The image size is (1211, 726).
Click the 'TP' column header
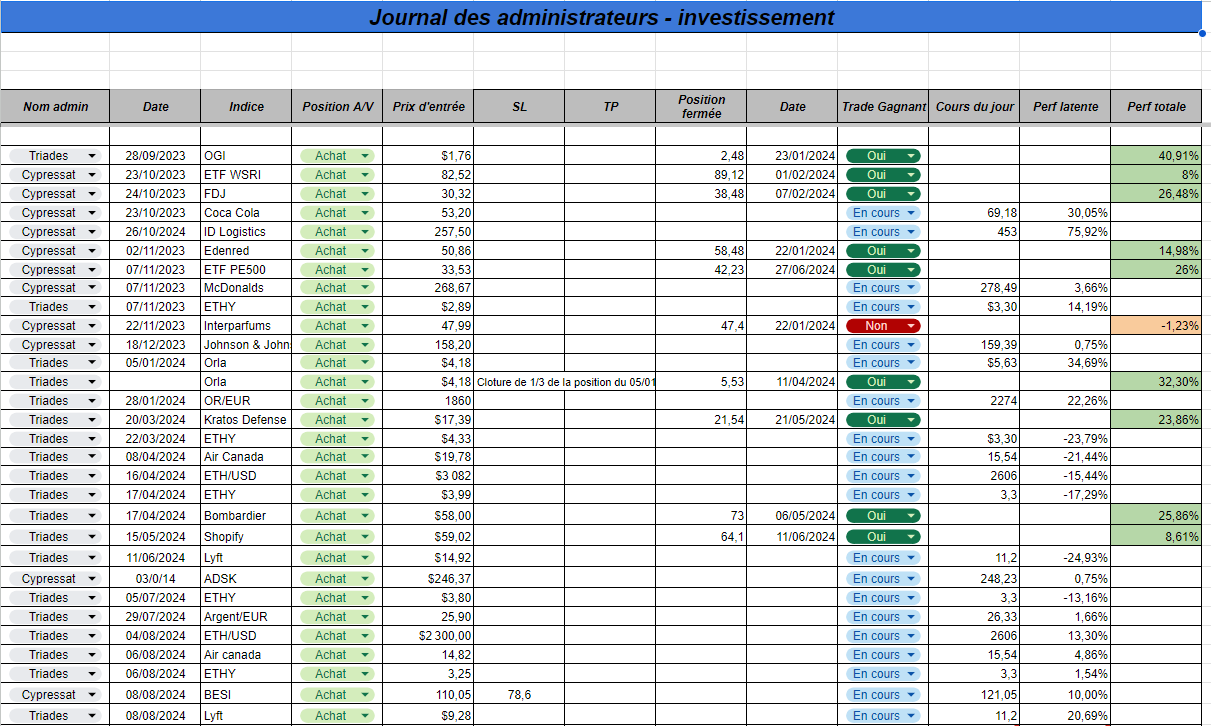[x=610, y=107]
